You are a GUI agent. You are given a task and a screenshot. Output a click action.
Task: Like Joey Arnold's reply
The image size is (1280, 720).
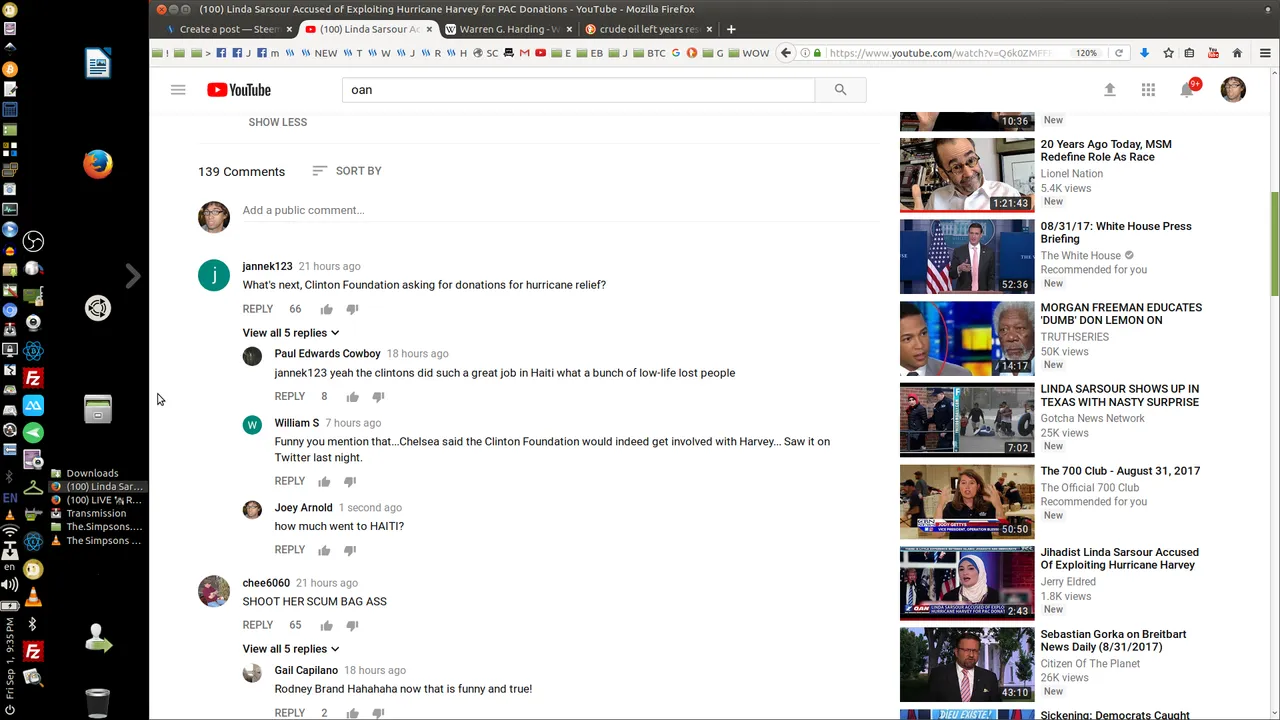tap(324, 550)
